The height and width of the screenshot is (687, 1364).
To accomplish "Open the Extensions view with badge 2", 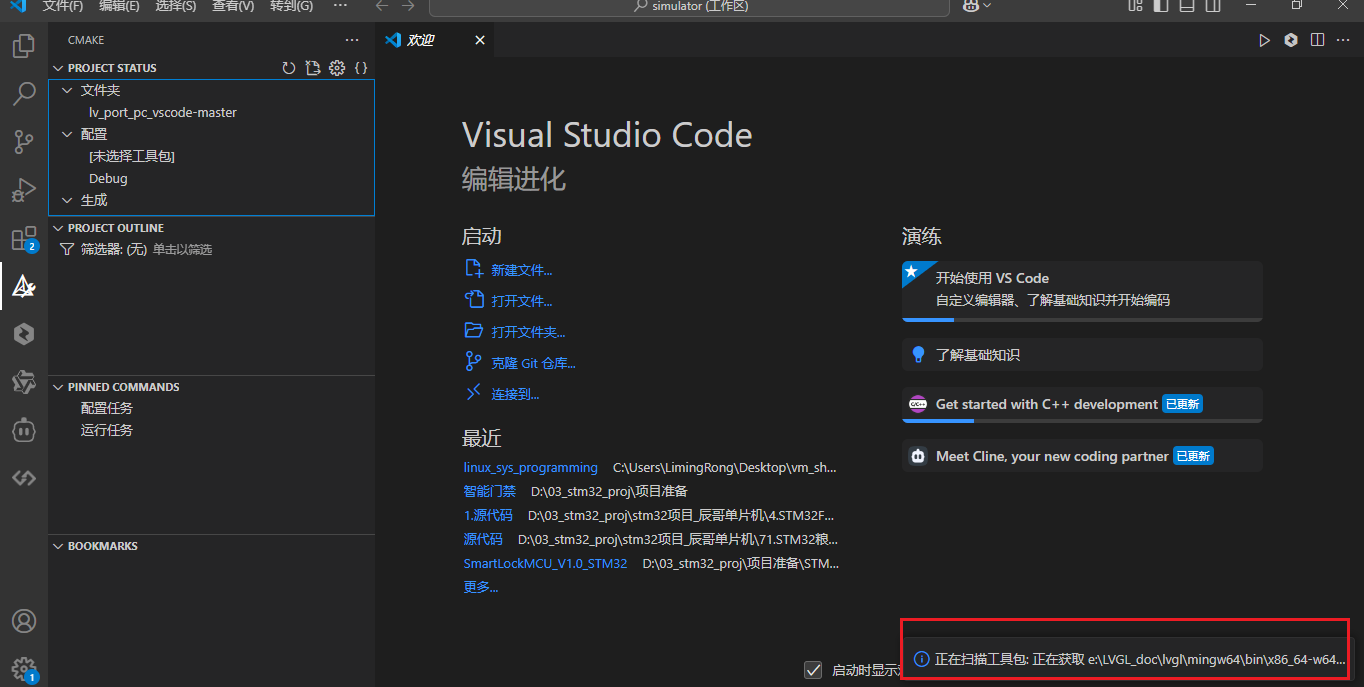I will [x=23, y=239].
